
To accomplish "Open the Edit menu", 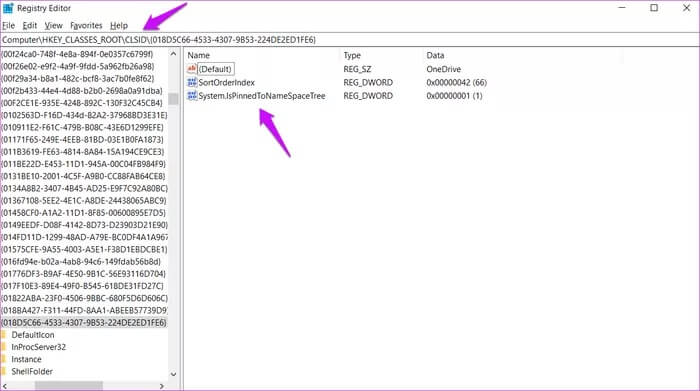I will (x=30, y=25).
